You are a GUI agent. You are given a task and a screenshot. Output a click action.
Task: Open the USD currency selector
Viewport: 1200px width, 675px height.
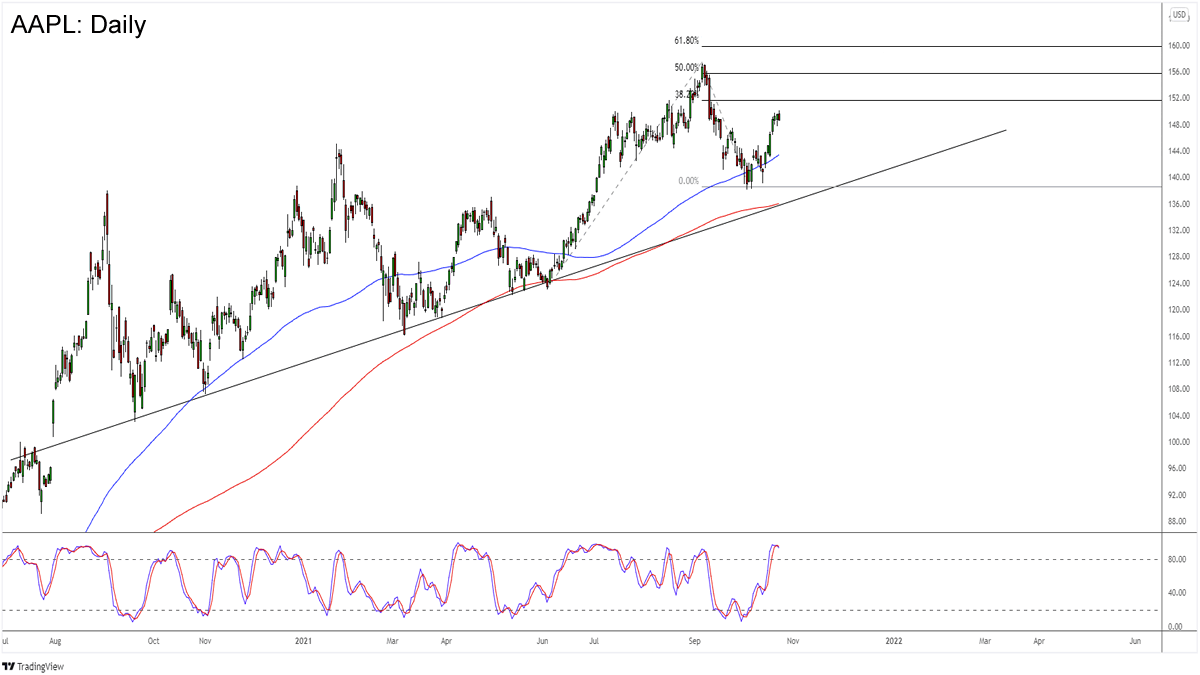[1179, 14]
